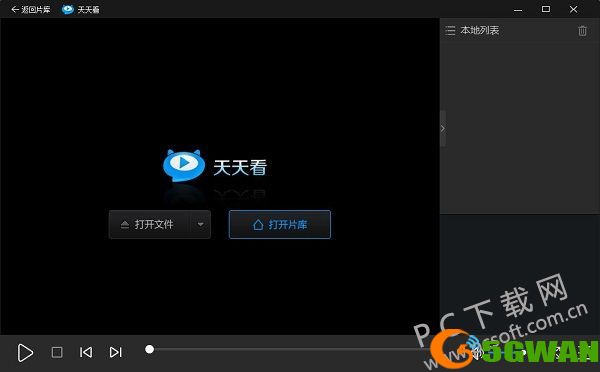The height and width of the screenshot is (372, 600).
Task: Click the 打开片库 button
Action: pos(280,224)
